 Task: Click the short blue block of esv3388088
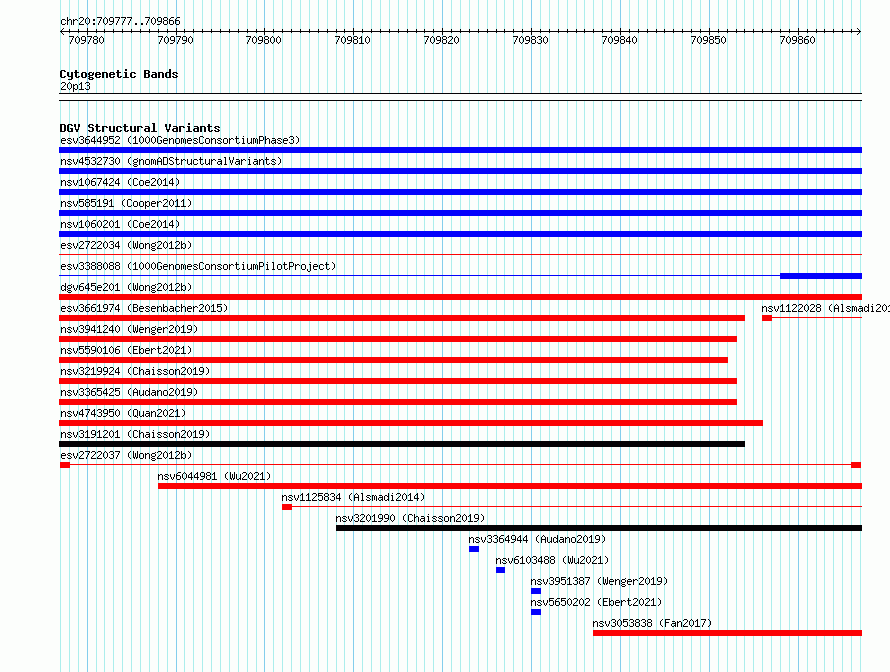tap(821, 276)
